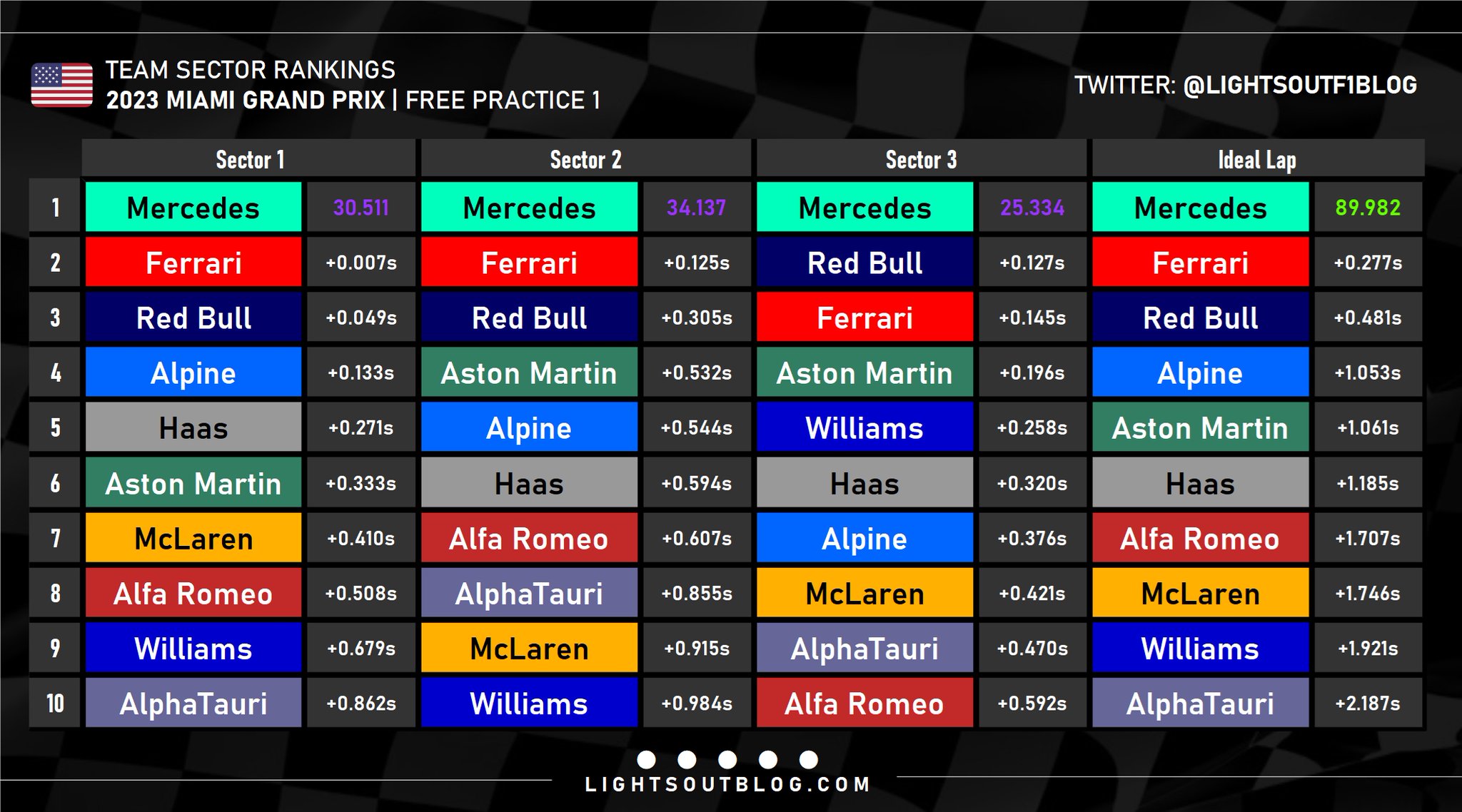Click the McLaren cell in Sector 2
Viewport: 1462px width, 812px height.
529,648
